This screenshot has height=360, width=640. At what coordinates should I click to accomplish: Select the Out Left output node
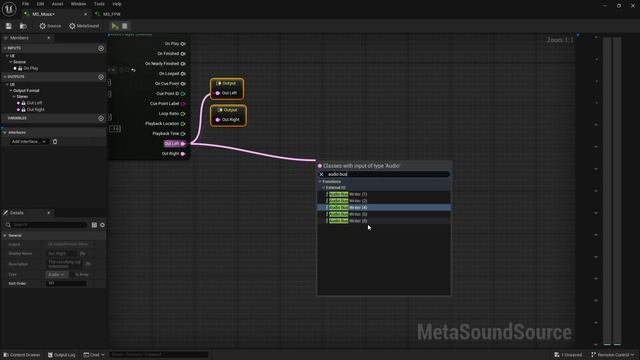coord(227,89)
